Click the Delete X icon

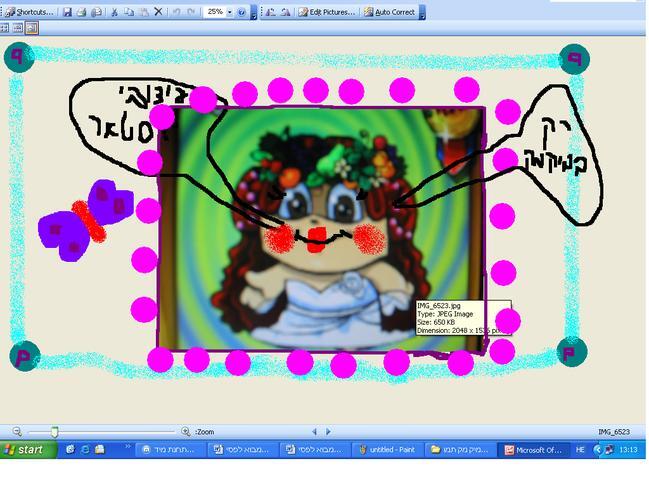pos(158,12)
